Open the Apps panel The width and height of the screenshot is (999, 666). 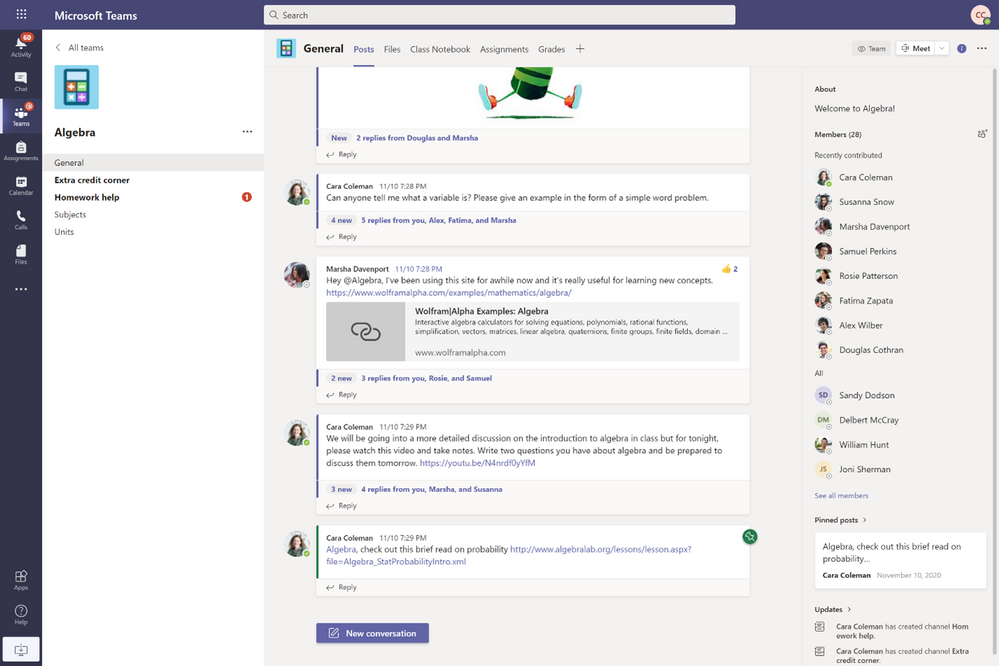20,581
